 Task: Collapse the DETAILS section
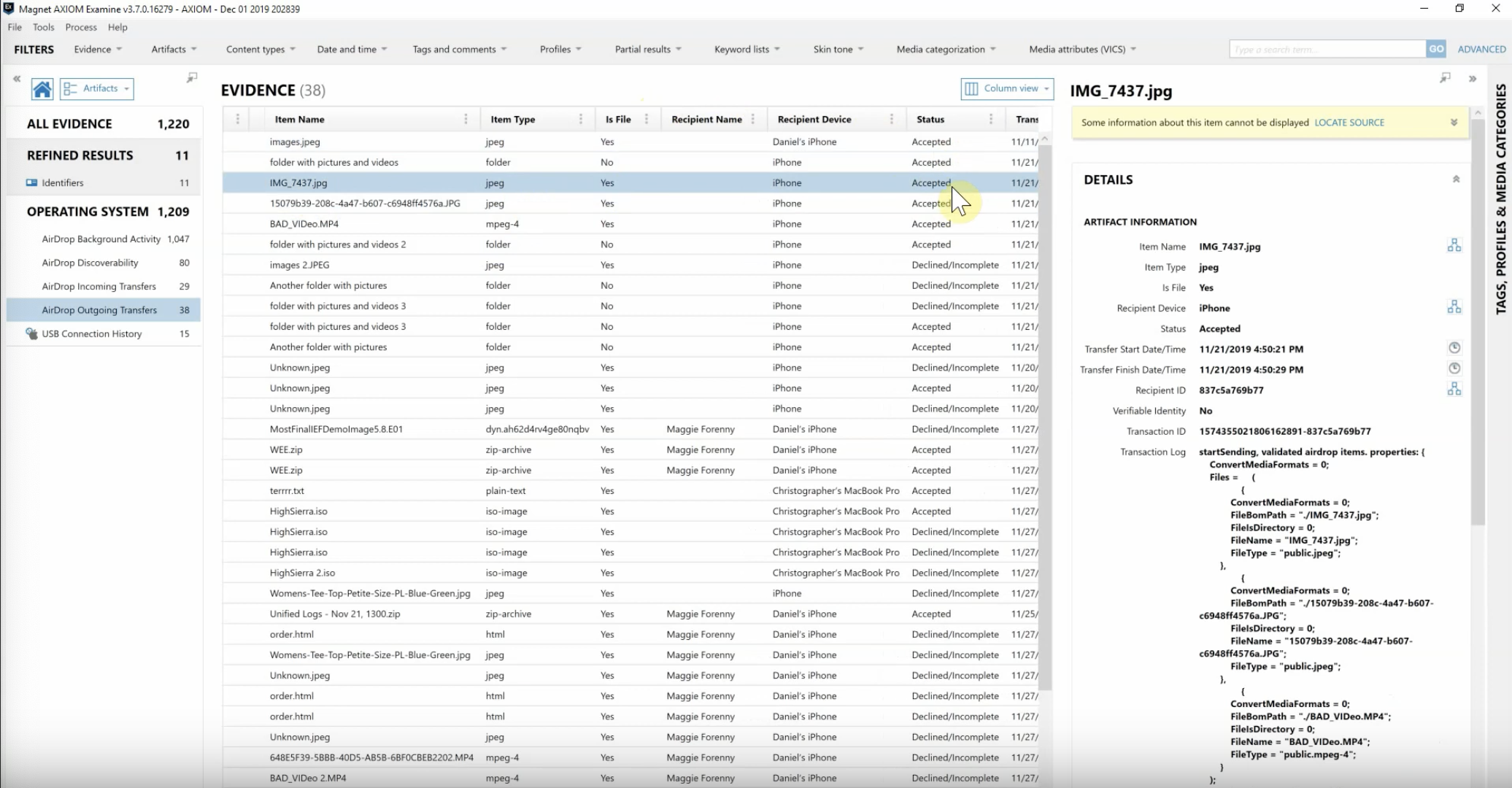coord(1456,179)
